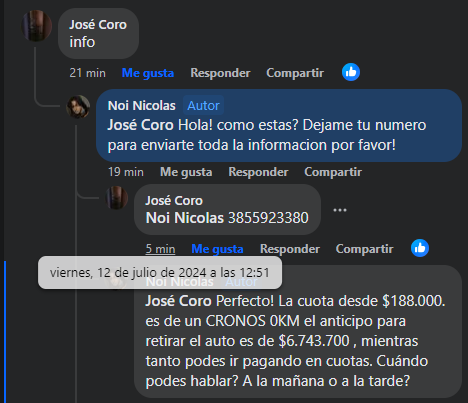Click the thumbs-up reaction on José Coro's info comment
Screen dimensions: 468x403
point(351,72)
